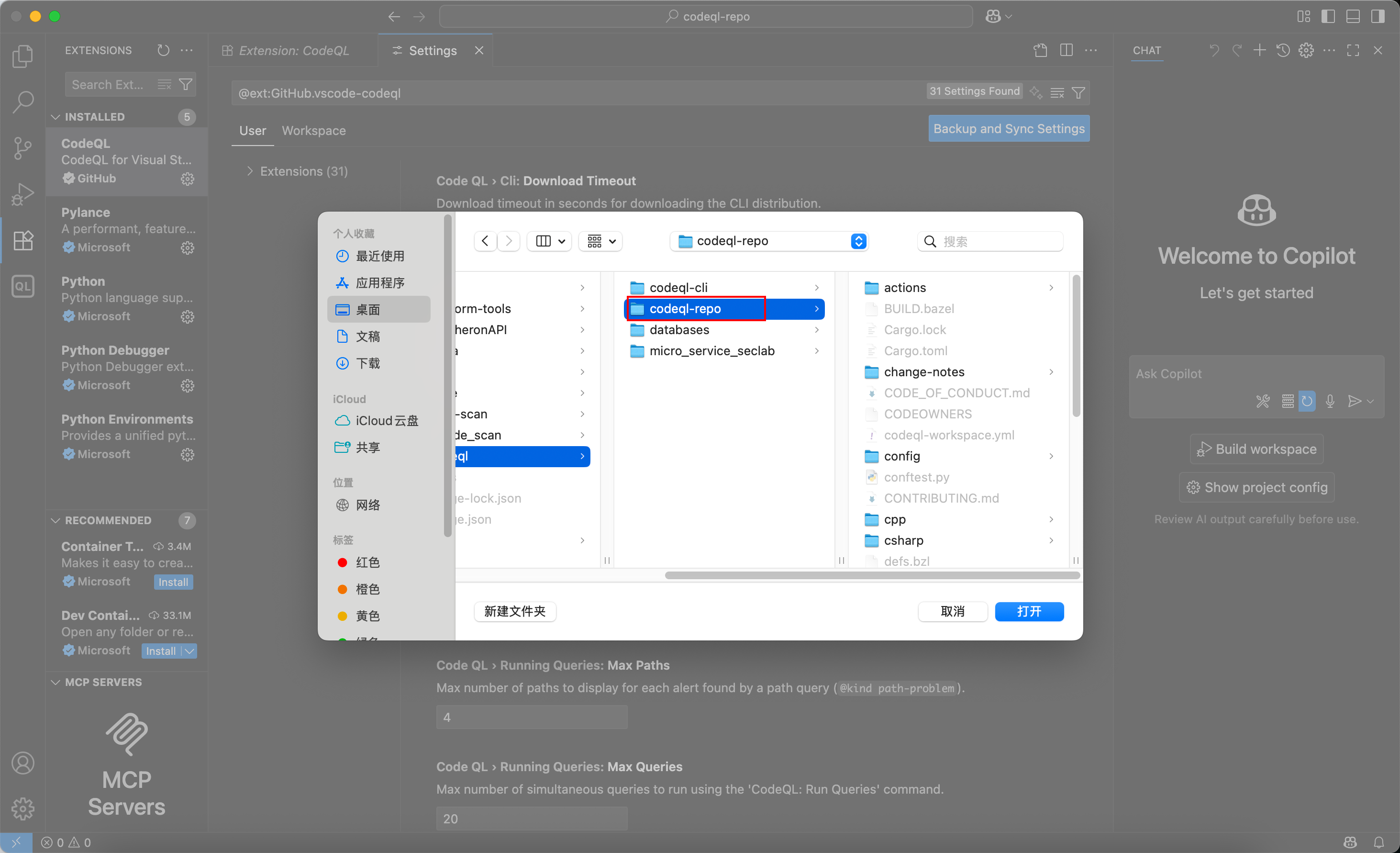
Task: Customize layout button in title bar
Action: click(x=1303, y=16)
